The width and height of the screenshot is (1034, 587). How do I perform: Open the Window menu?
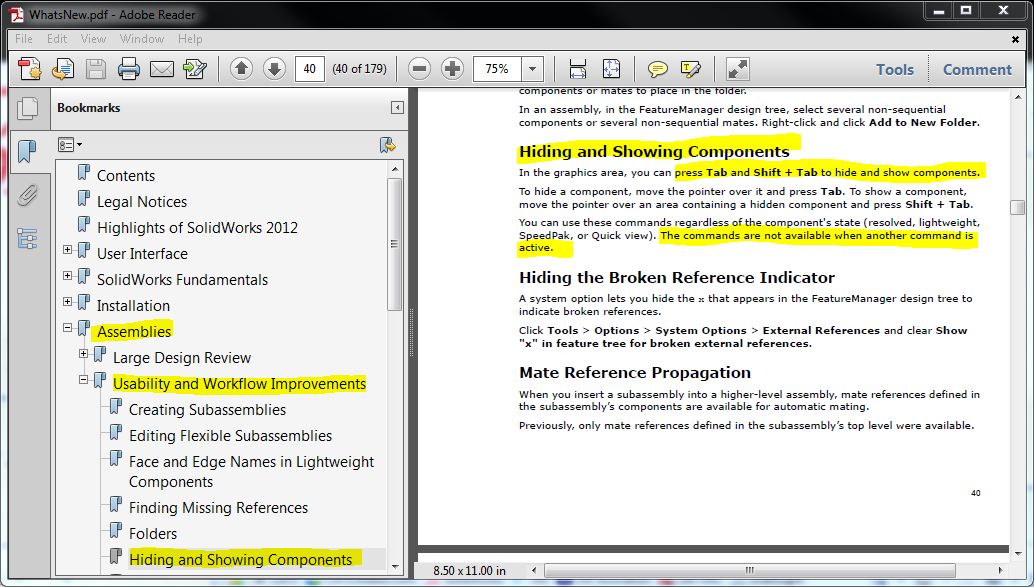pos(142,39)
